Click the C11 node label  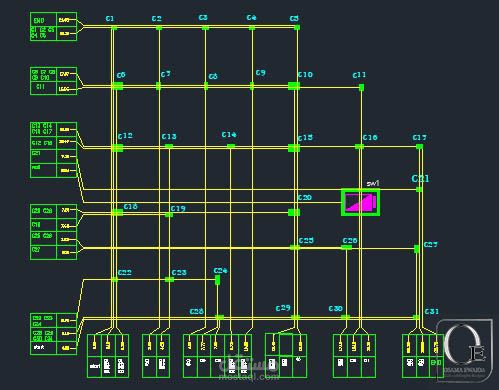coord(359,75)
